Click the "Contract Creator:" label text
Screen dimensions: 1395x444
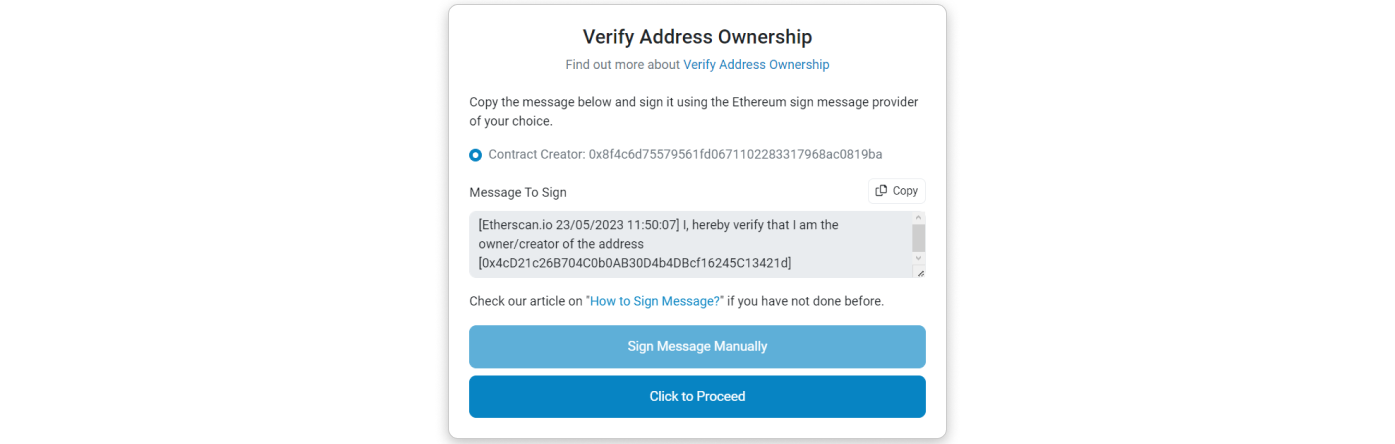[x=536, y=154]
